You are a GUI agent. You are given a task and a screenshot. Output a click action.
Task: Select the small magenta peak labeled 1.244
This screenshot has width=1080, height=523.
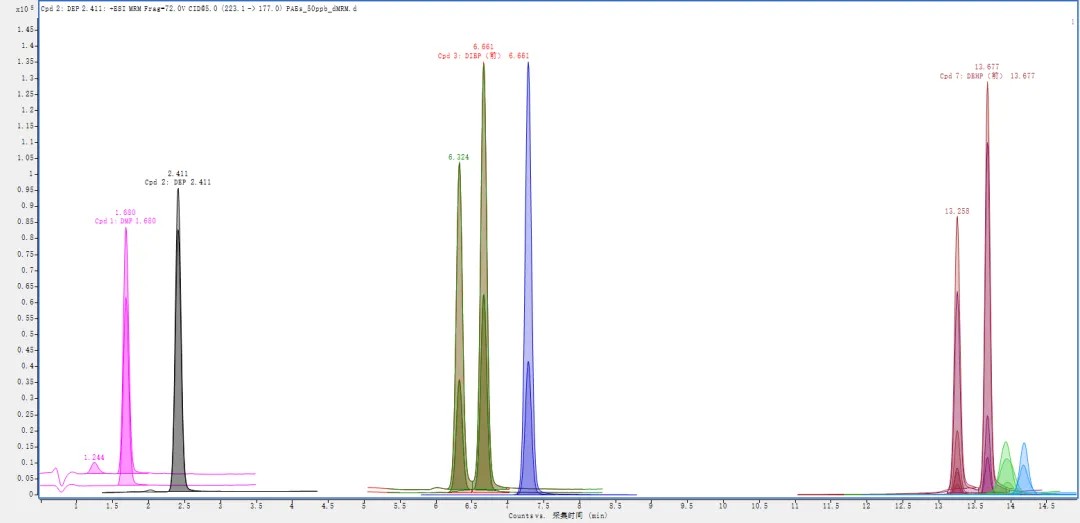[x=95, y=467]
